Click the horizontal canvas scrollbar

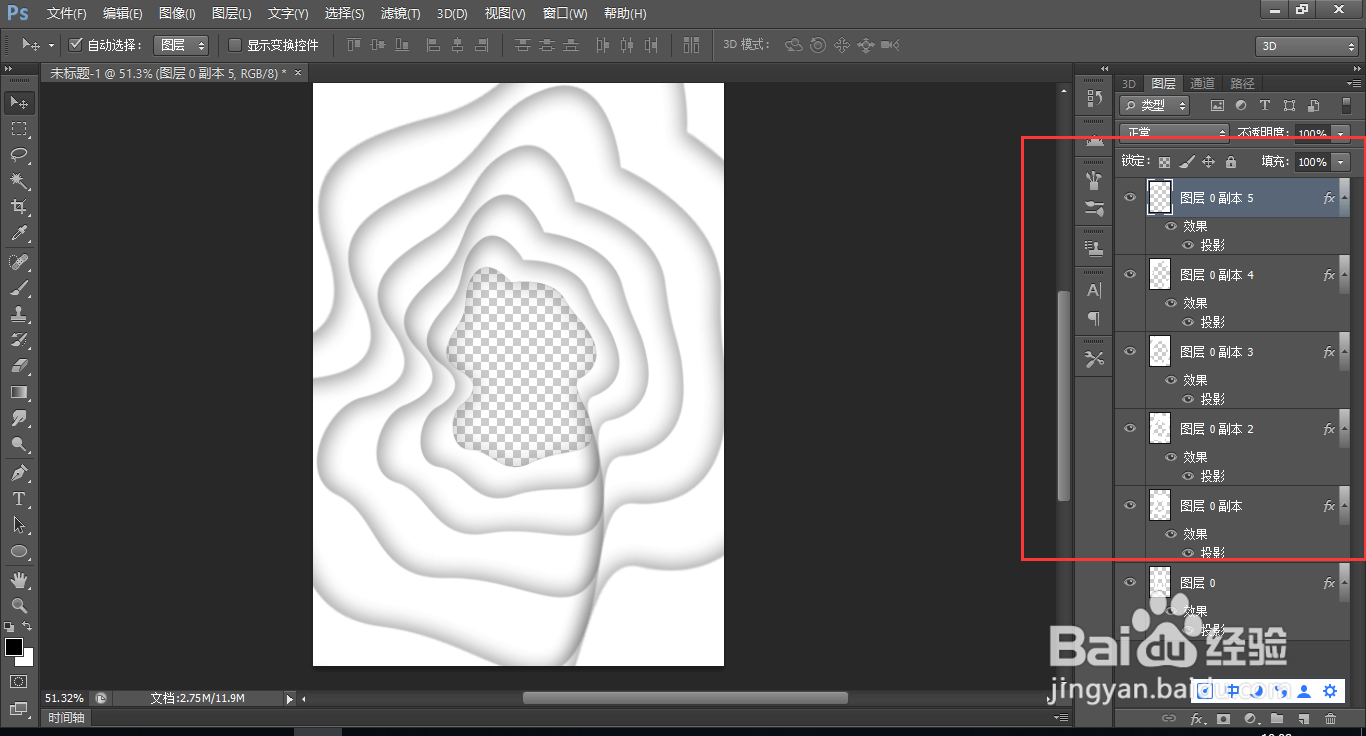pos(685,698)
